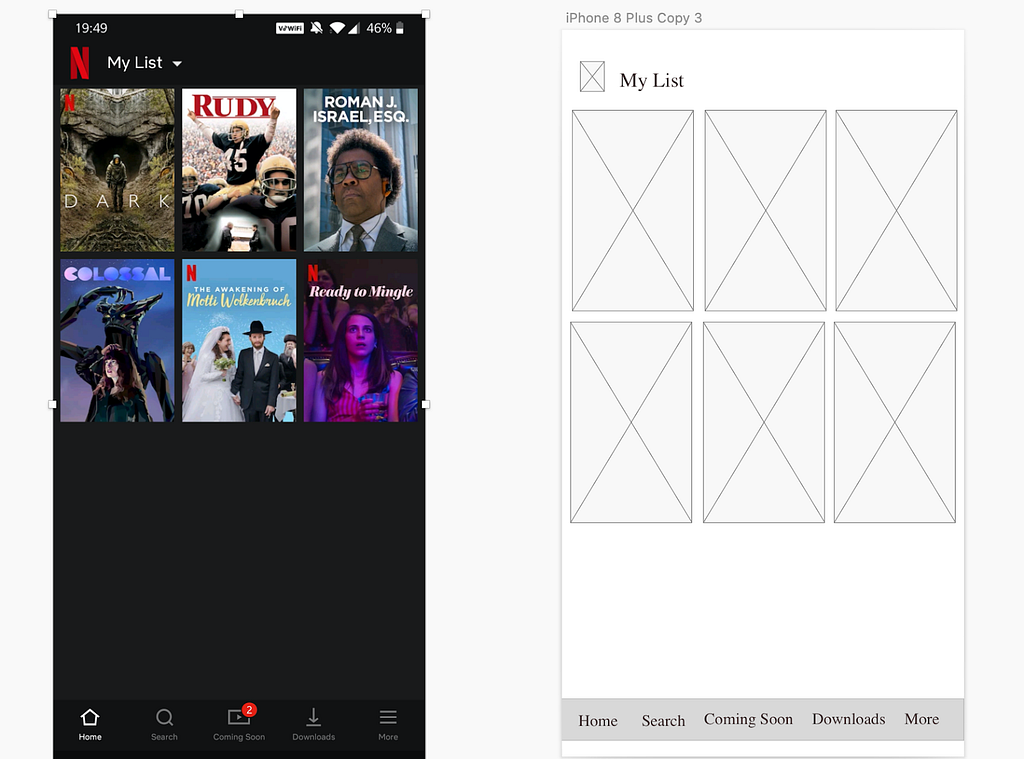This screenshot has width=1024, height=759.
Task: Click the muted notification bell icon
Action: point(316,28)
